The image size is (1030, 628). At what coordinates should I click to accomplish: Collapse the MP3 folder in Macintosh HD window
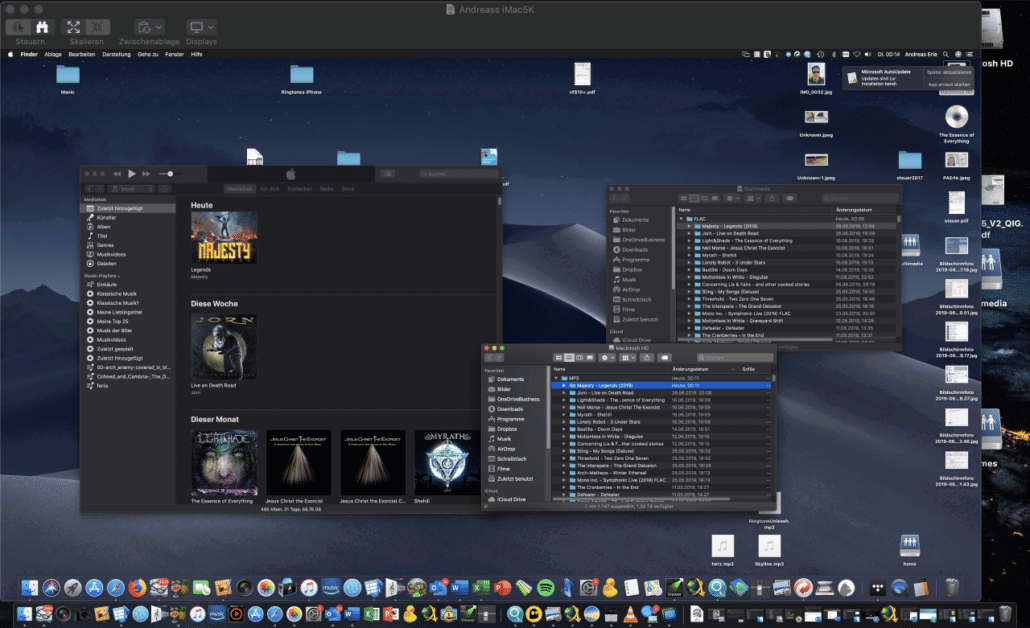tap(556, 377)
